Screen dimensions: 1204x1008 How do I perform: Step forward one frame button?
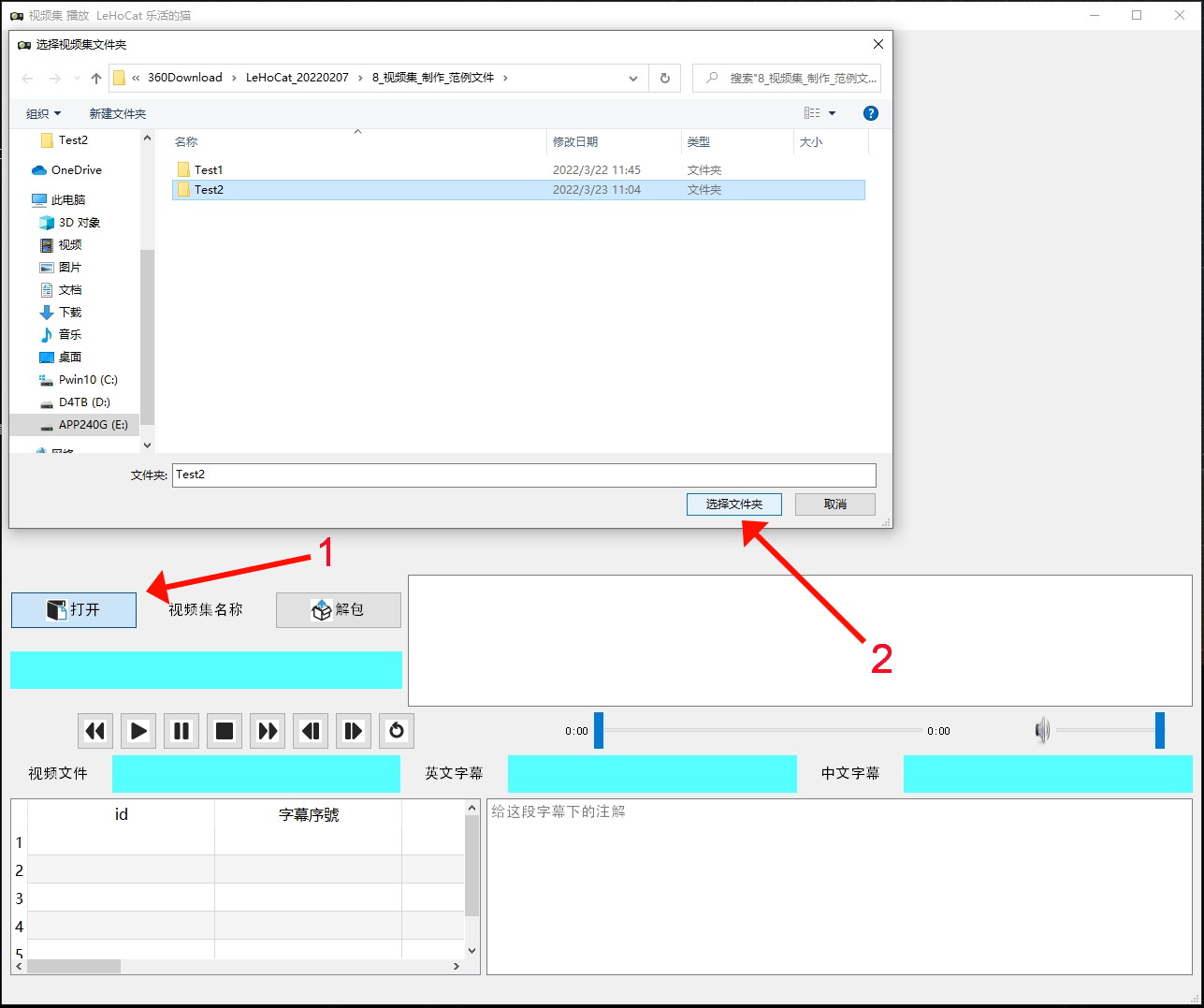tap(354, 731)
